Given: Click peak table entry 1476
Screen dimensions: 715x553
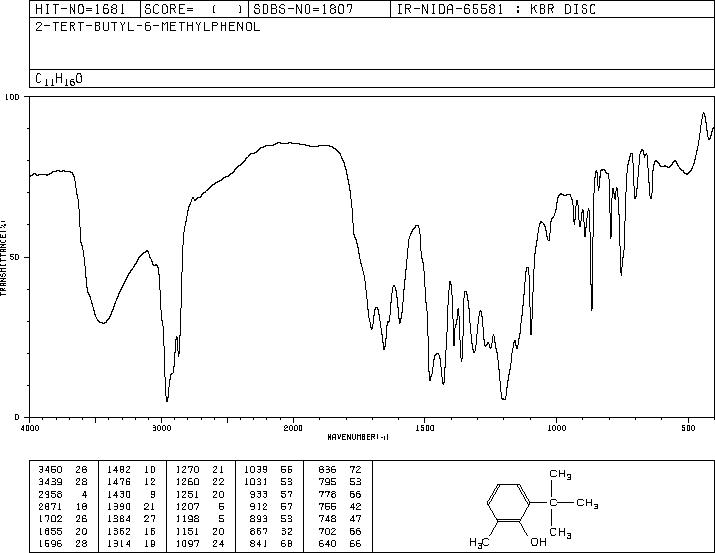Looking at the screenshot, I should tap(119, 482).
